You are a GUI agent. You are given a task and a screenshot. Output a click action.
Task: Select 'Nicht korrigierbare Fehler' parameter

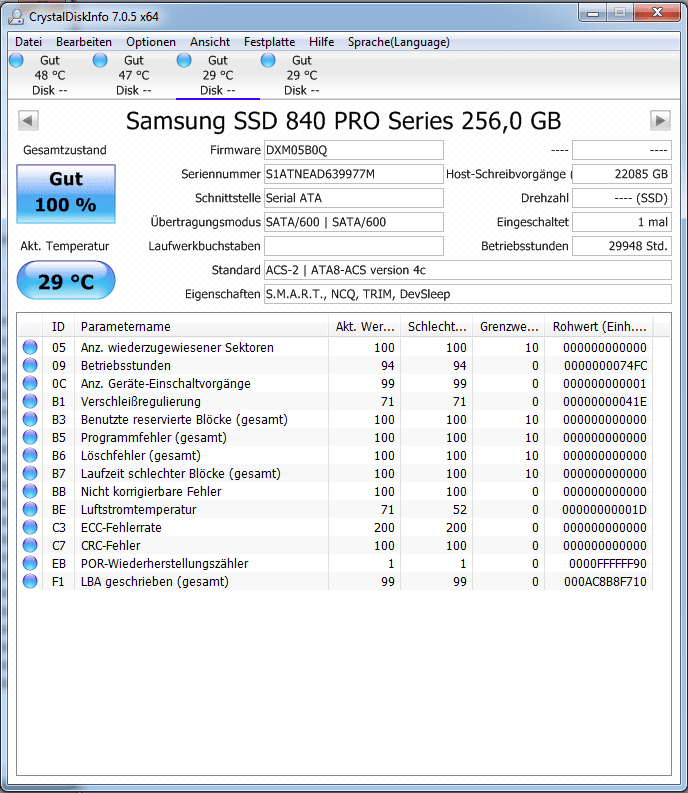pos(151,492)
